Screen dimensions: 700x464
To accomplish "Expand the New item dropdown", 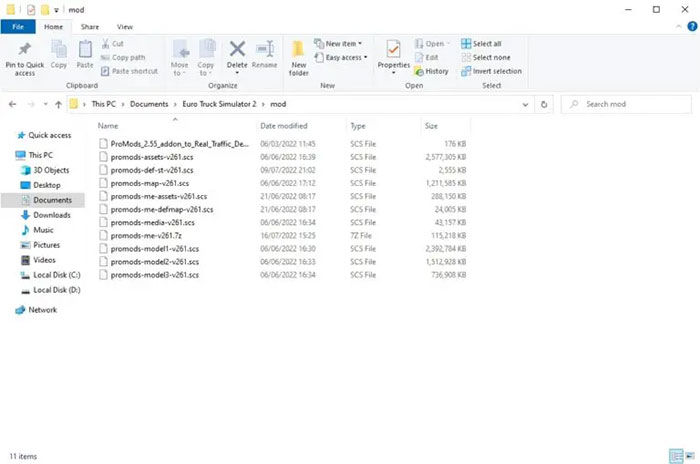I will [340, 44].
